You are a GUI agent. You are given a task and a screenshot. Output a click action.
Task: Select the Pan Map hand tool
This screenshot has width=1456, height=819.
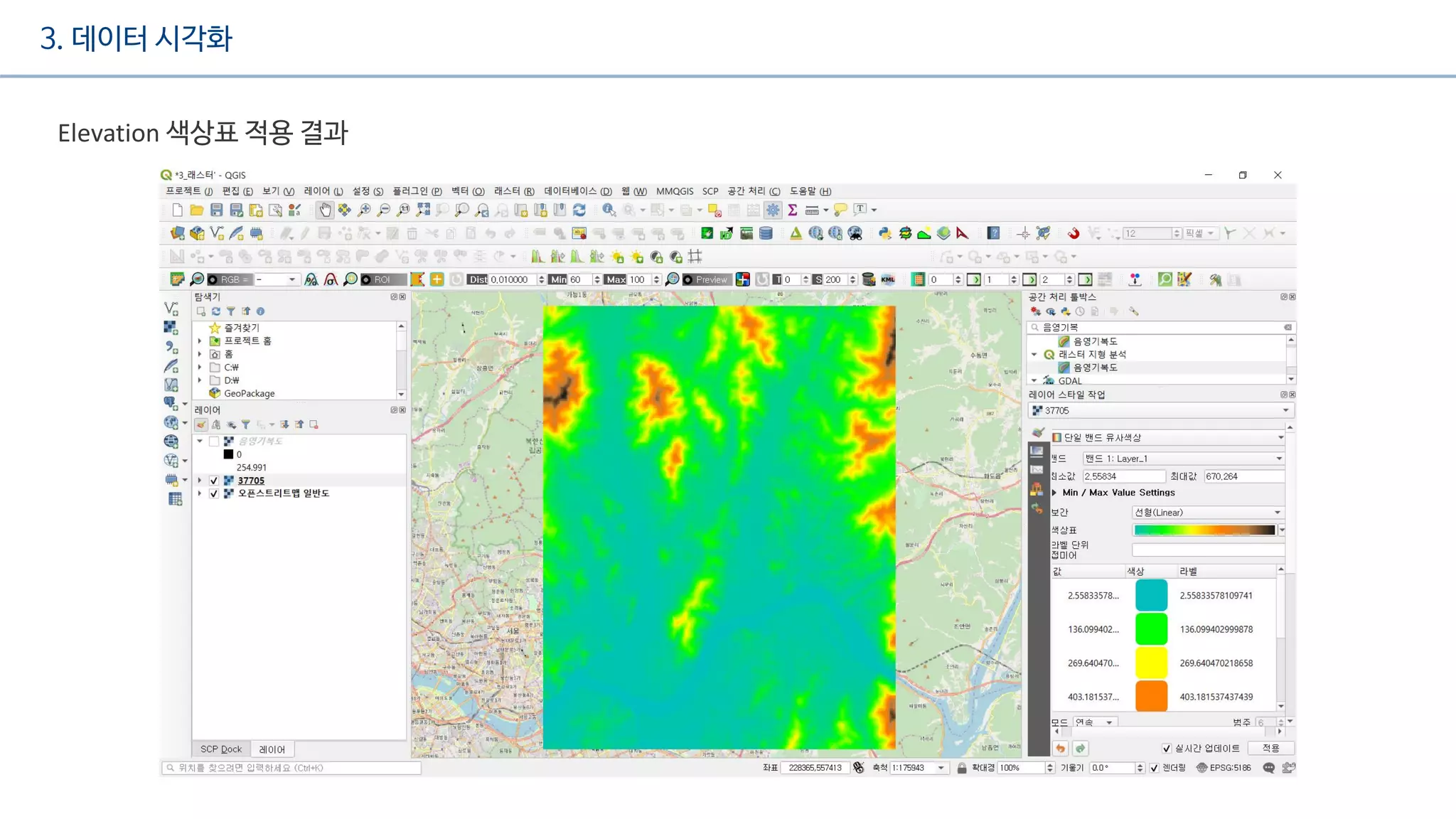325,210
